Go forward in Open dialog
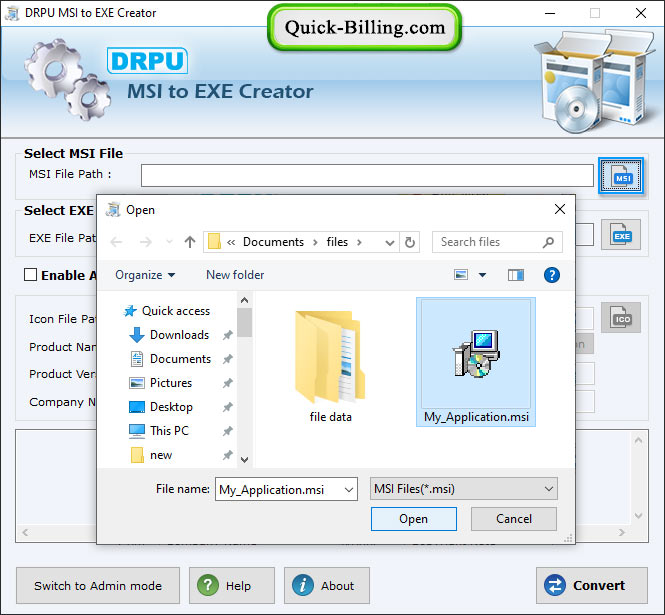 tap(145, 242)
